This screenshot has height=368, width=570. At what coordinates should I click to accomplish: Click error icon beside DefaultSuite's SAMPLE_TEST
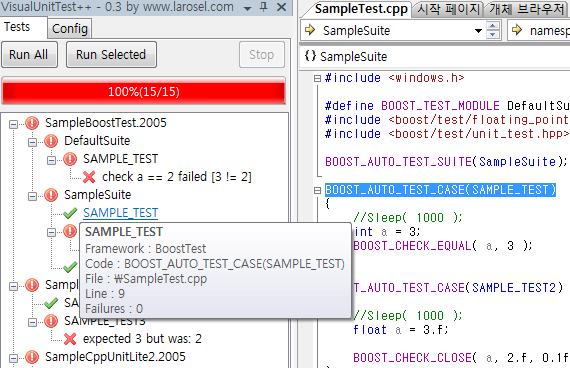click(x=70, y=159)
